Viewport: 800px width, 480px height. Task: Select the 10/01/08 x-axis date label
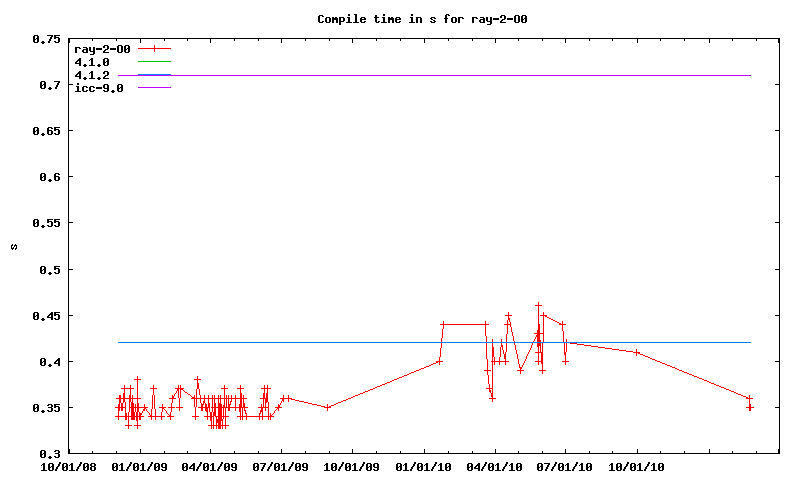click(x=69, y=466)
